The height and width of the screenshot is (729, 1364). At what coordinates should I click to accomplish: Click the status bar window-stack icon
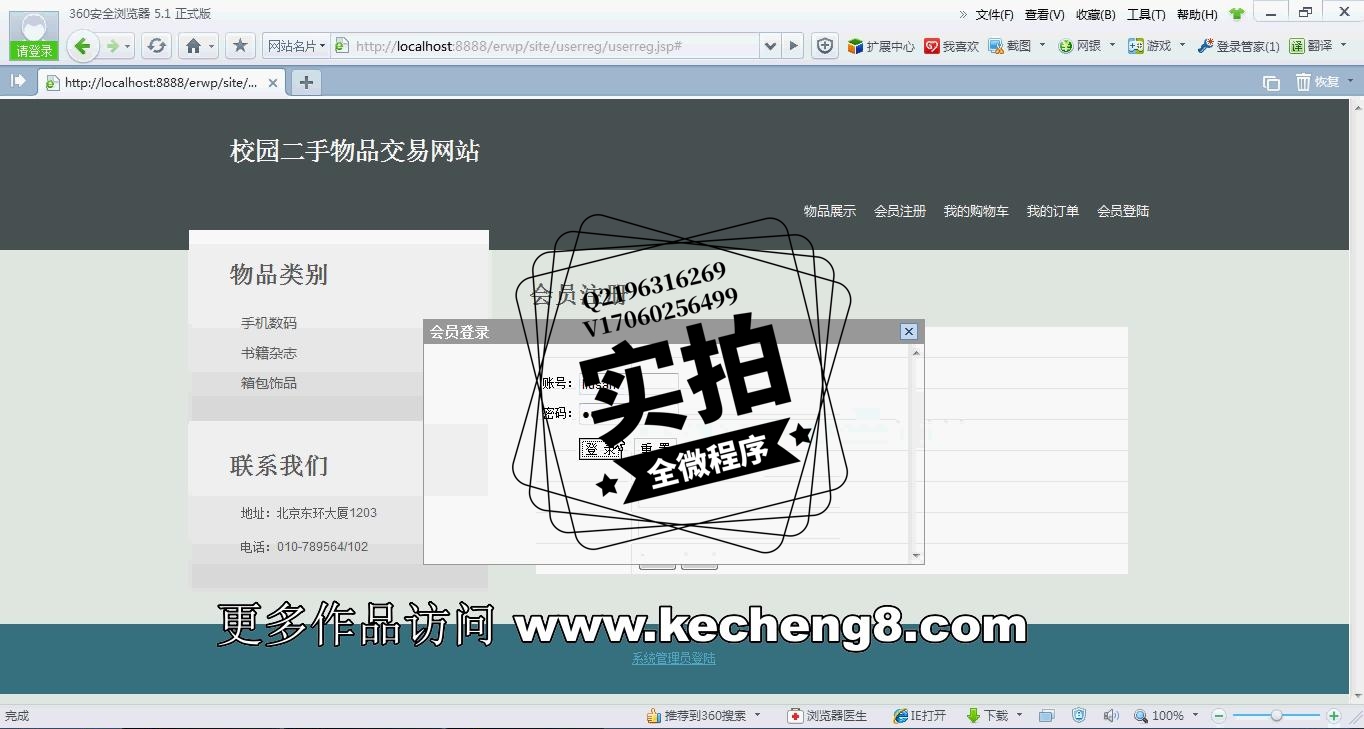point(1046,716)
